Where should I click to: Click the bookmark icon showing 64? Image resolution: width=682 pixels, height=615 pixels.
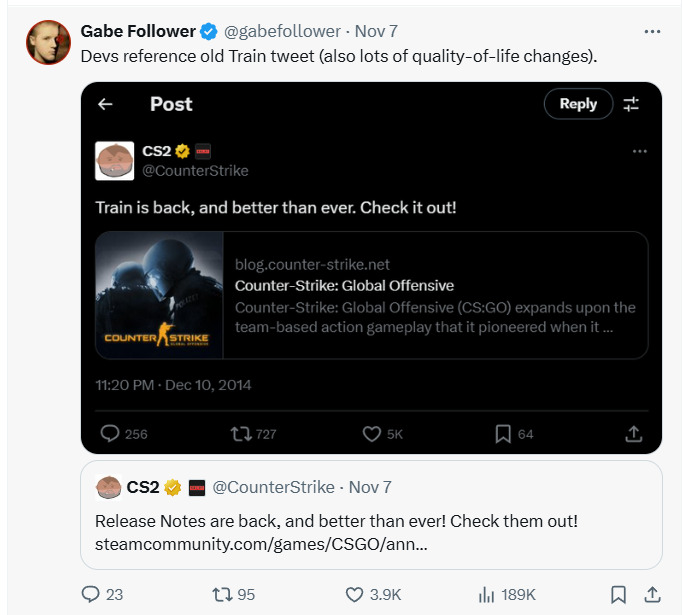[x=504, y=433]
